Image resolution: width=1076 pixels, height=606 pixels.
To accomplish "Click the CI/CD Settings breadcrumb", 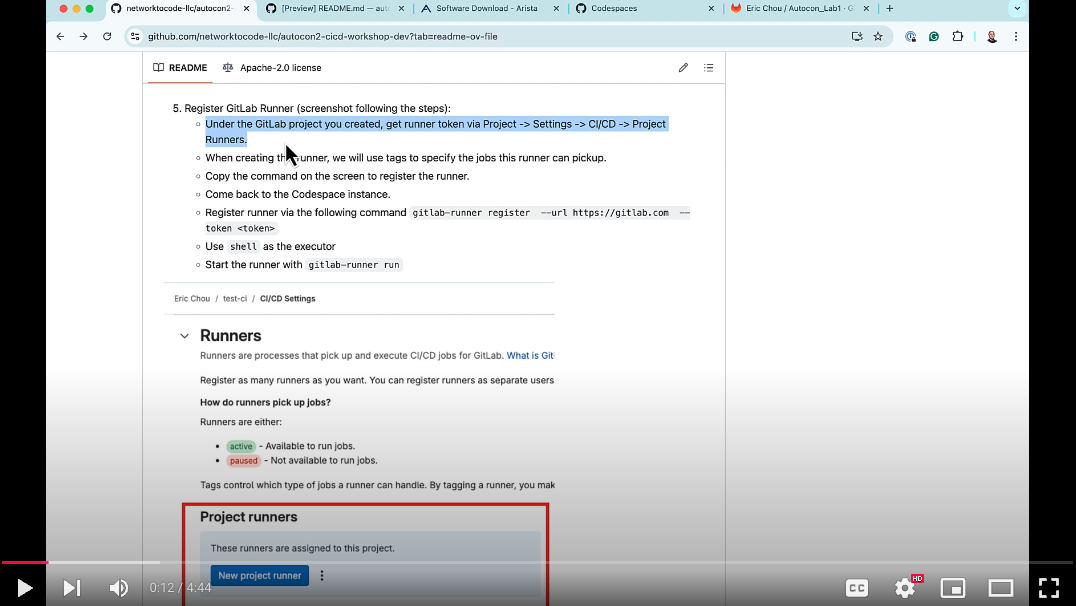I will coord(288,299).
